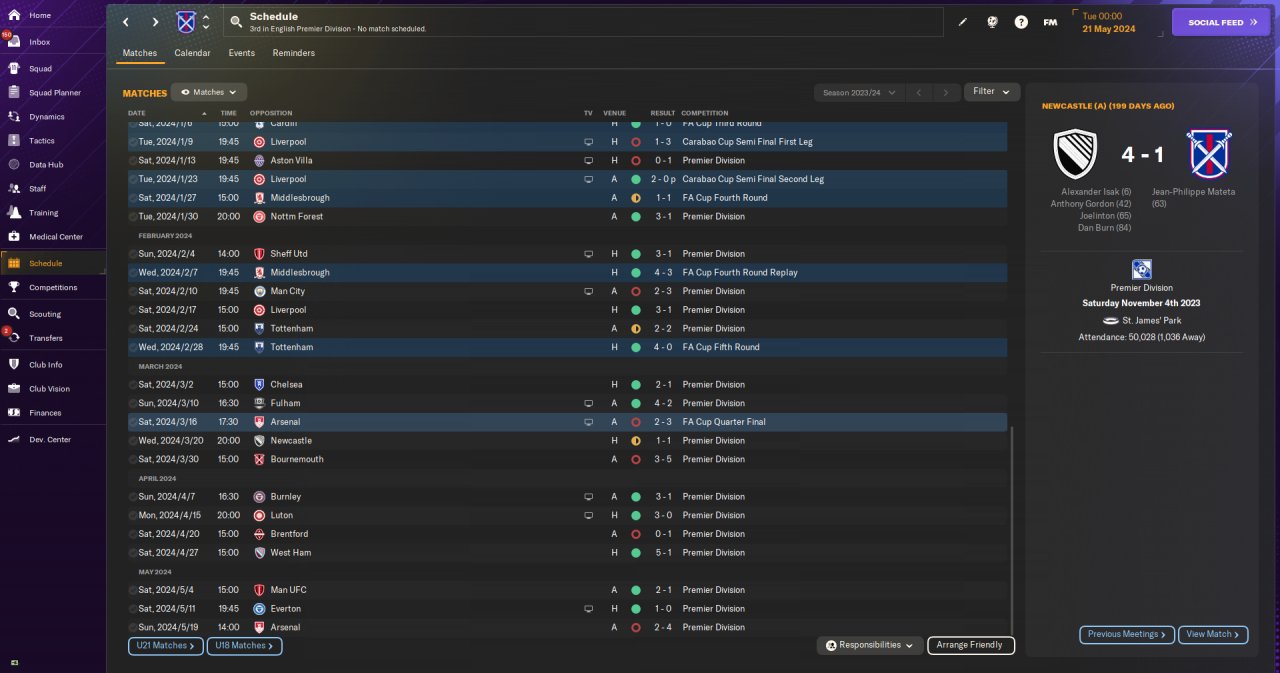Click the match list scrollbar

coord(1012,530)
